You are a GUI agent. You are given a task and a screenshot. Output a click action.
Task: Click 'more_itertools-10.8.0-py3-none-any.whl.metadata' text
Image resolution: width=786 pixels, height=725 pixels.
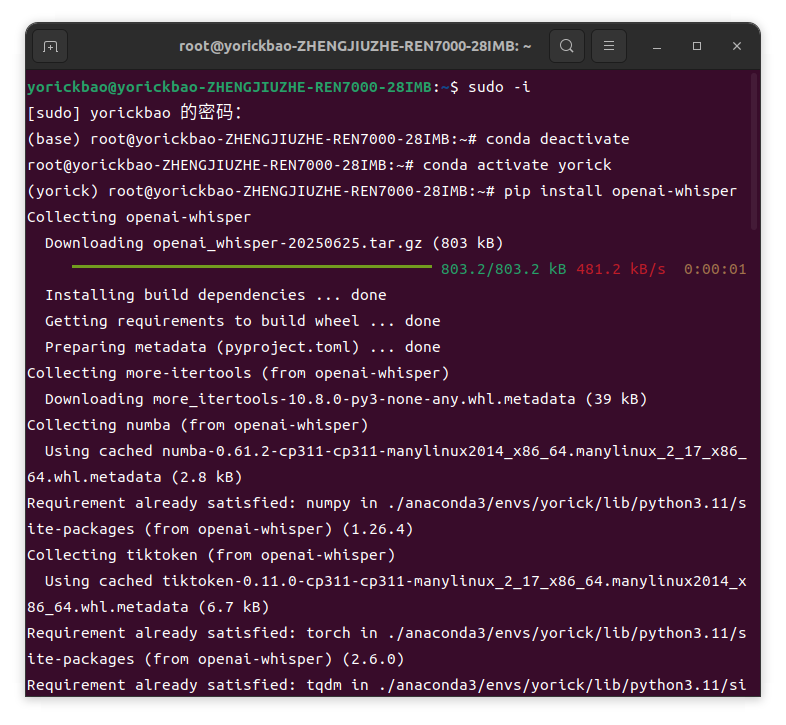364,399
